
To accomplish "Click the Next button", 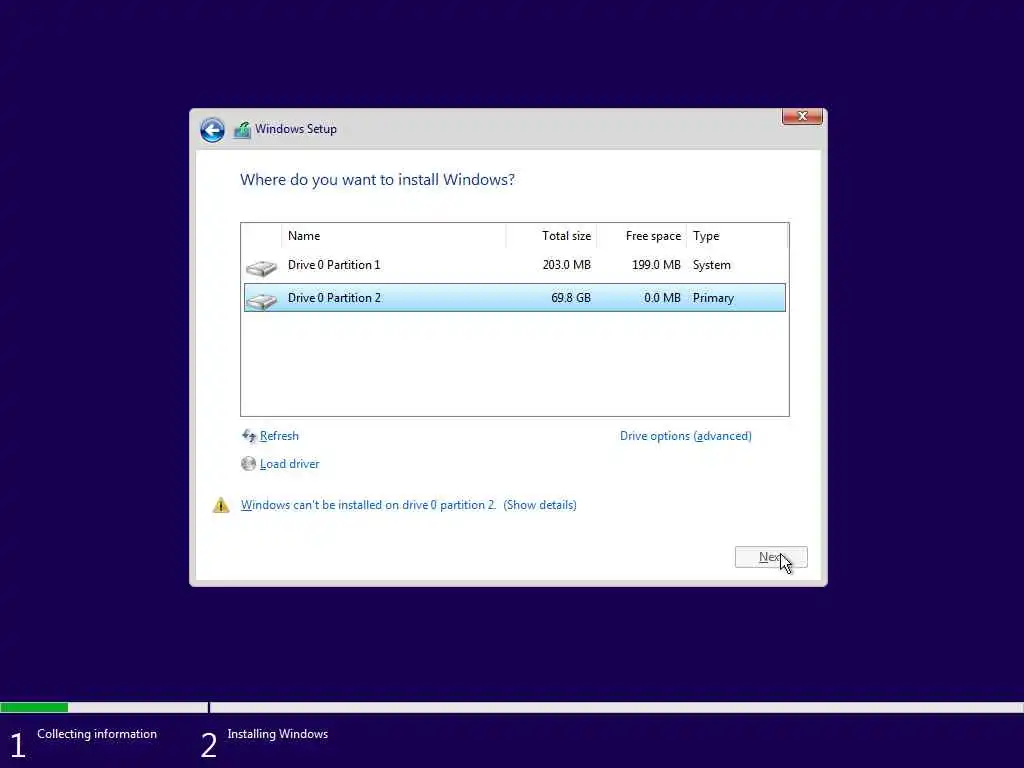I will point(771,557).
